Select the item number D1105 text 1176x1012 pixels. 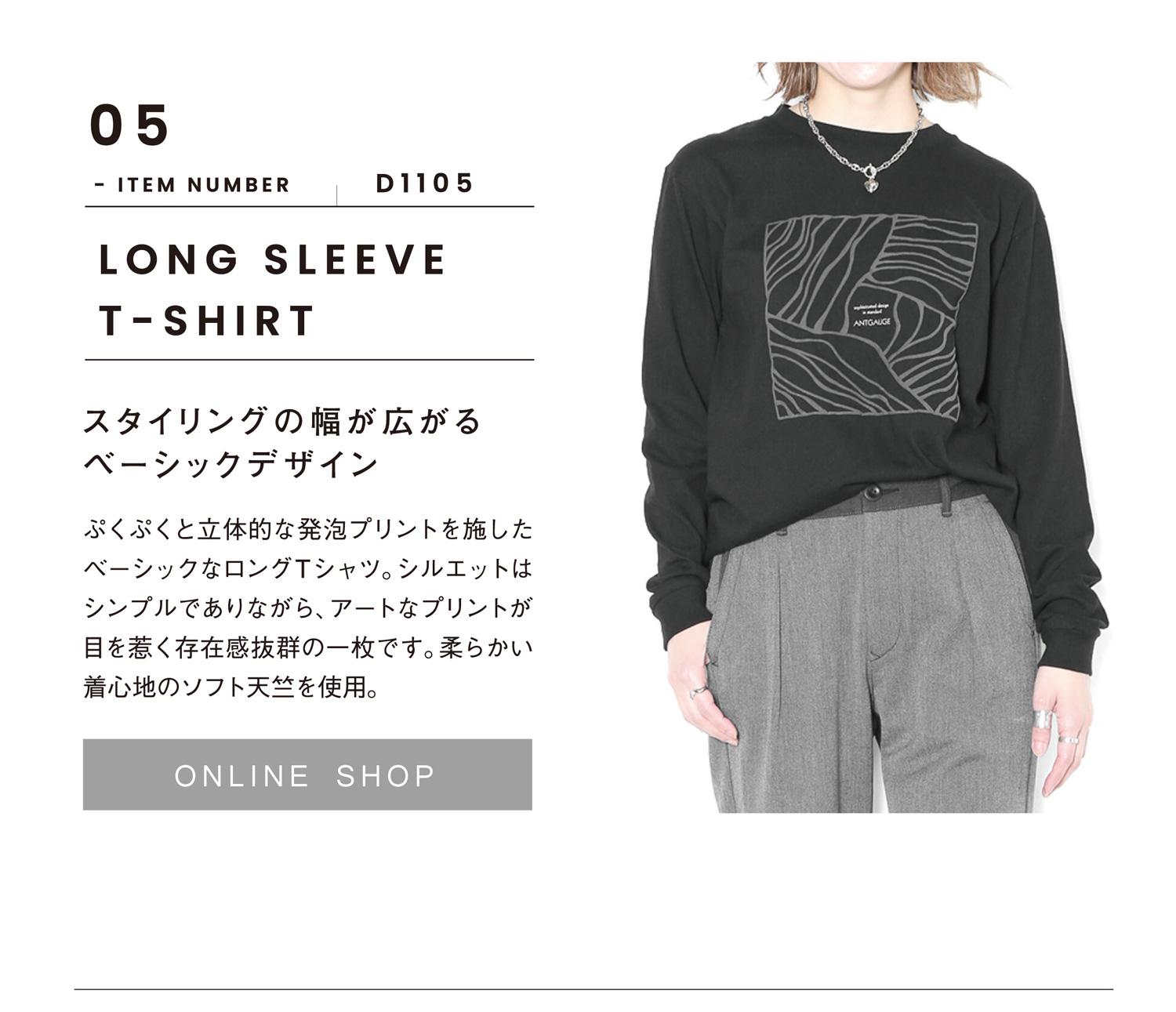point(425,183)
